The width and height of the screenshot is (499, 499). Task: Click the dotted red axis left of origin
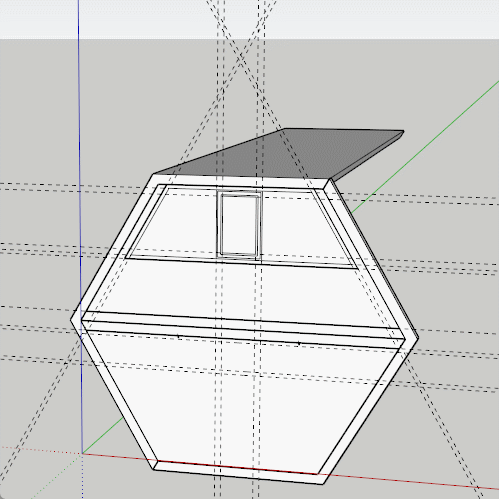point(40,450)
